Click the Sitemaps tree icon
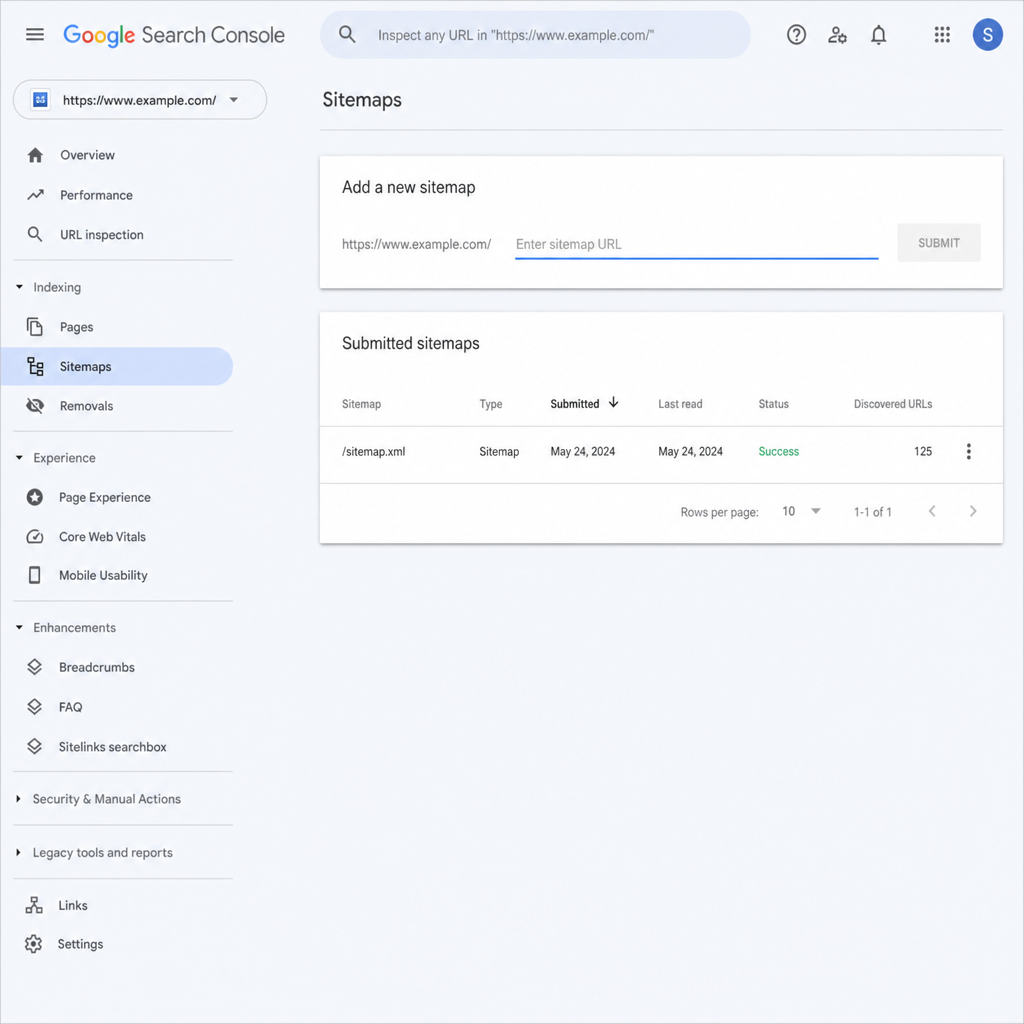The width and height of the screenshot is (1024, 1024). point(35,366)
